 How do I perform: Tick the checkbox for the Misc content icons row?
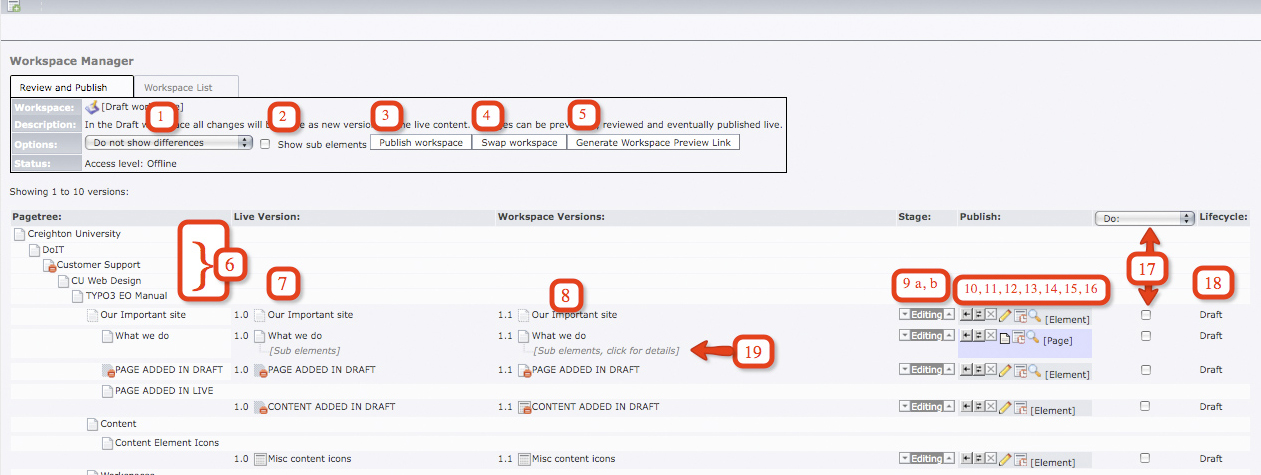click(x=1146, y=459)
